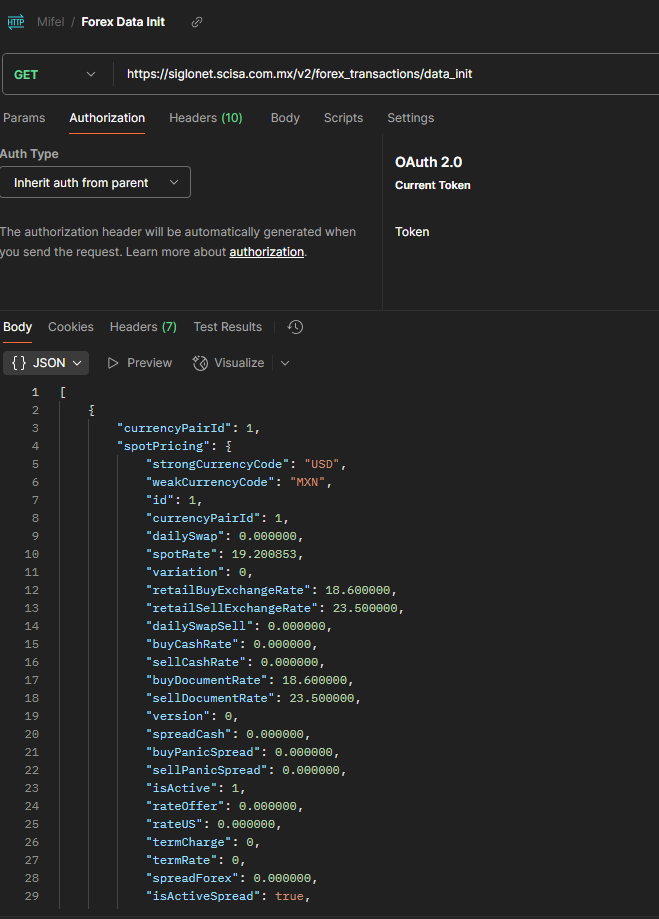Select the request Settings tab
659x919 pixels.
410,118
